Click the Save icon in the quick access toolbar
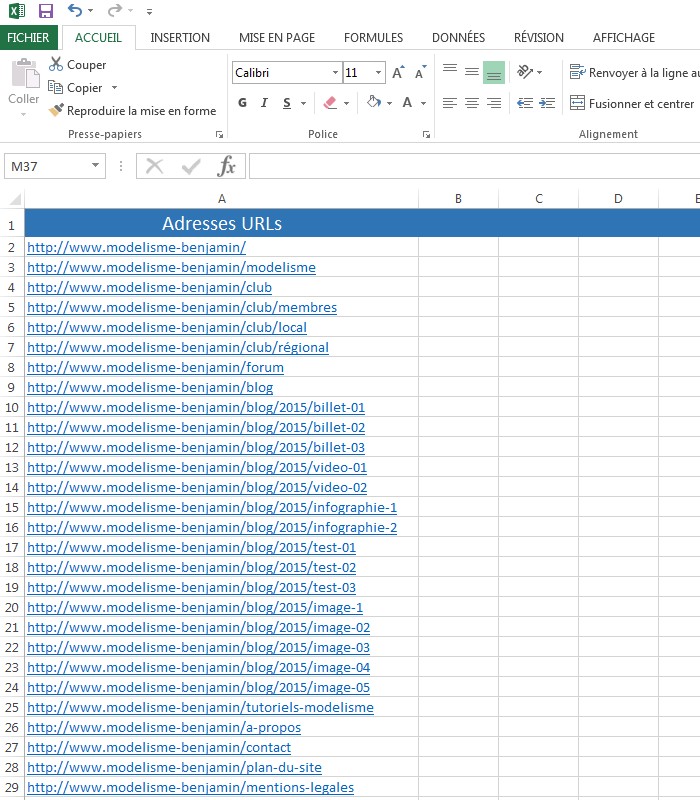This screenshot has height=800, width=700. (x=46, y=11)
